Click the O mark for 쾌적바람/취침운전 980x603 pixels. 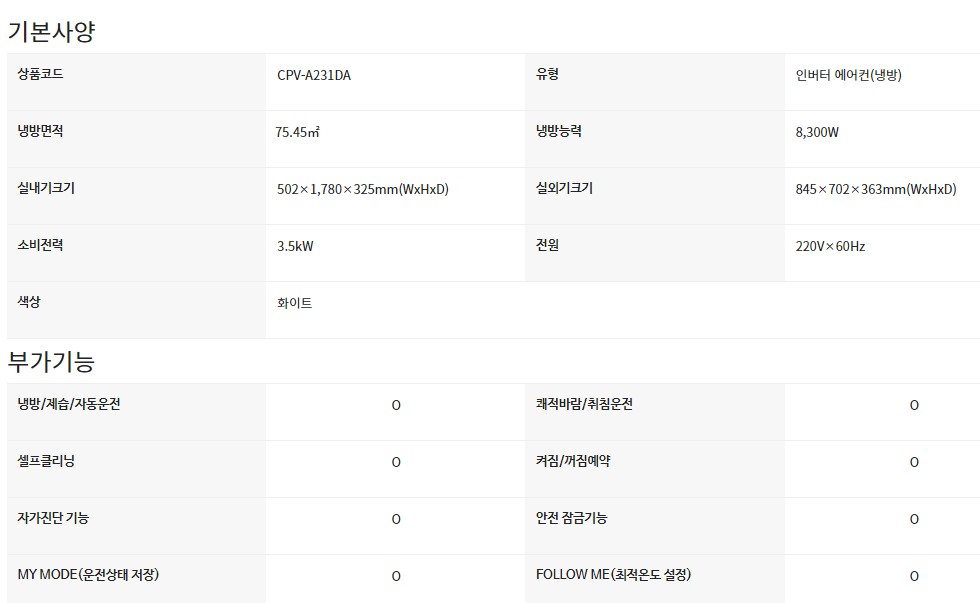click(914, 406)
